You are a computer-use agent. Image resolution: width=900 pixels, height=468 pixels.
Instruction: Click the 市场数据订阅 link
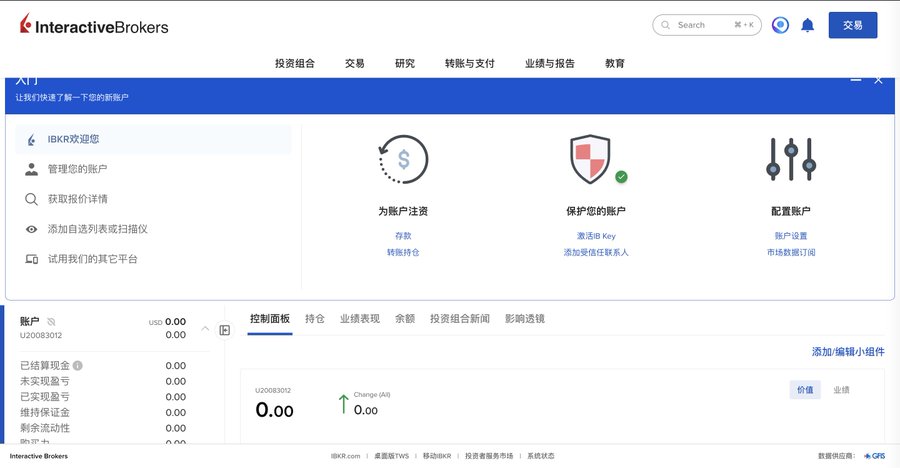(x=791, y=253)
